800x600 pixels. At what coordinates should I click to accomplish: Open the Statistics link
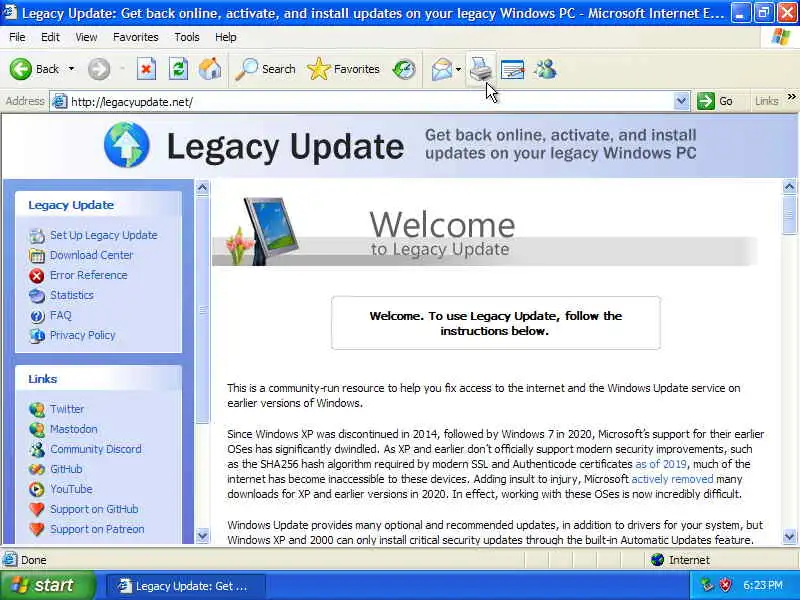point(71,295)
